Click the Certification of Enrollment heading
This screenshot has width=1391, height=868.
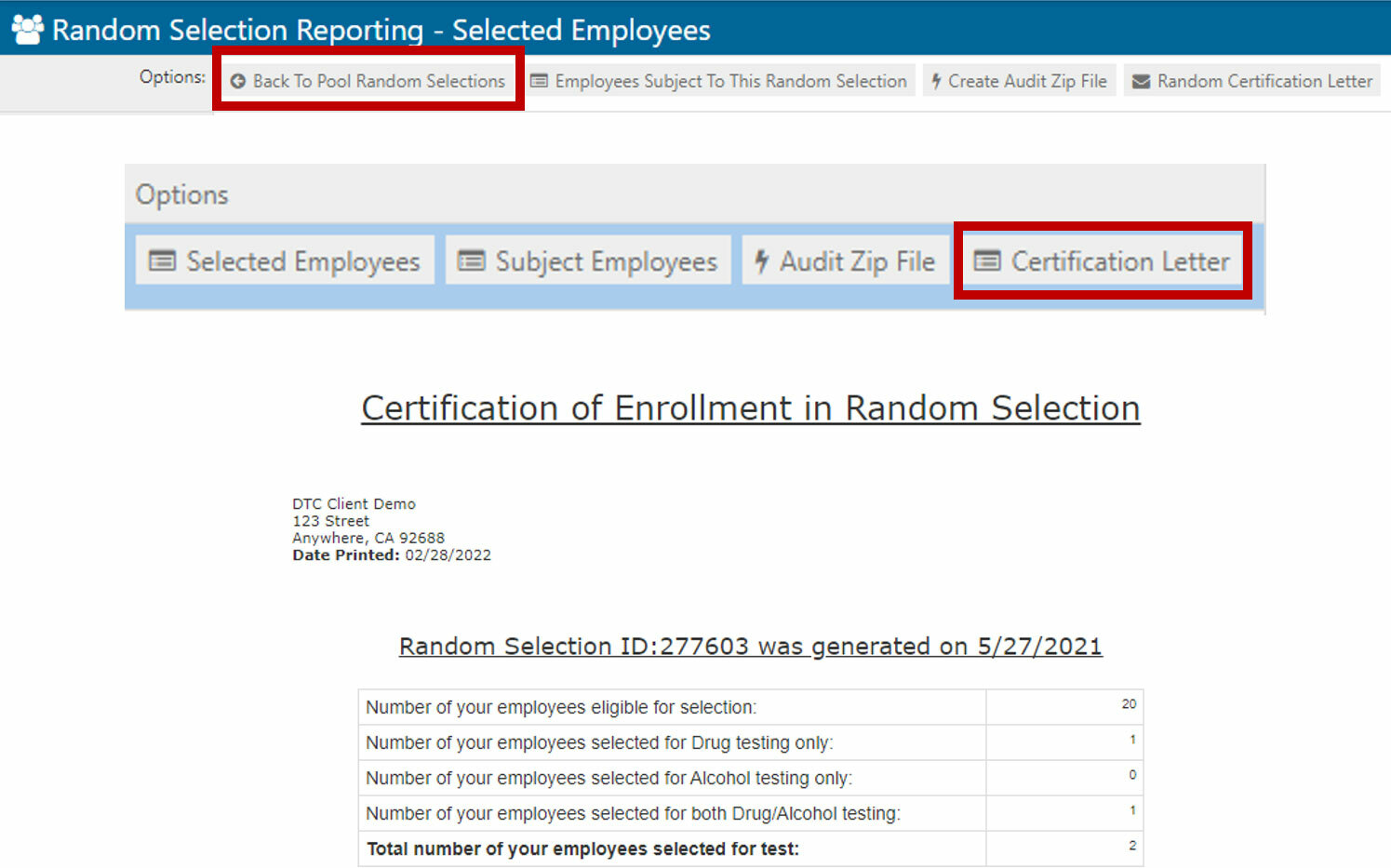click(750, 408)
